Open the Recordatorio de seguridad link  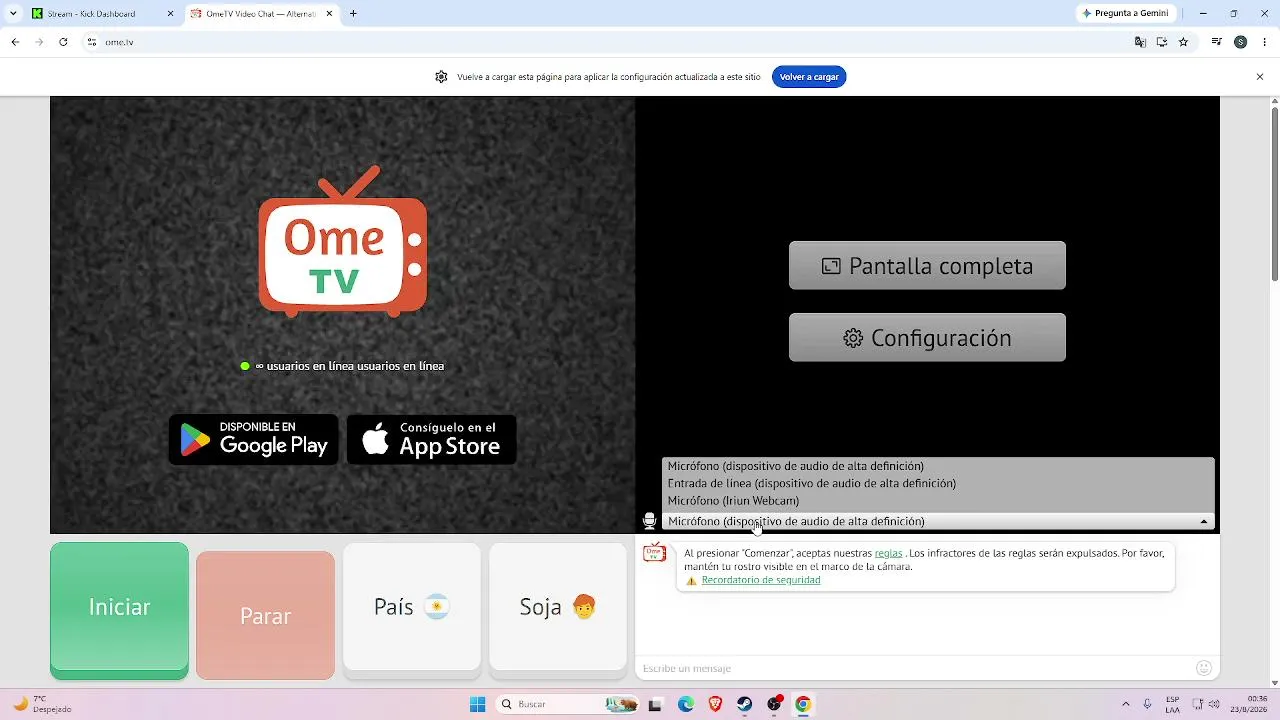click(x=761, y=580)
